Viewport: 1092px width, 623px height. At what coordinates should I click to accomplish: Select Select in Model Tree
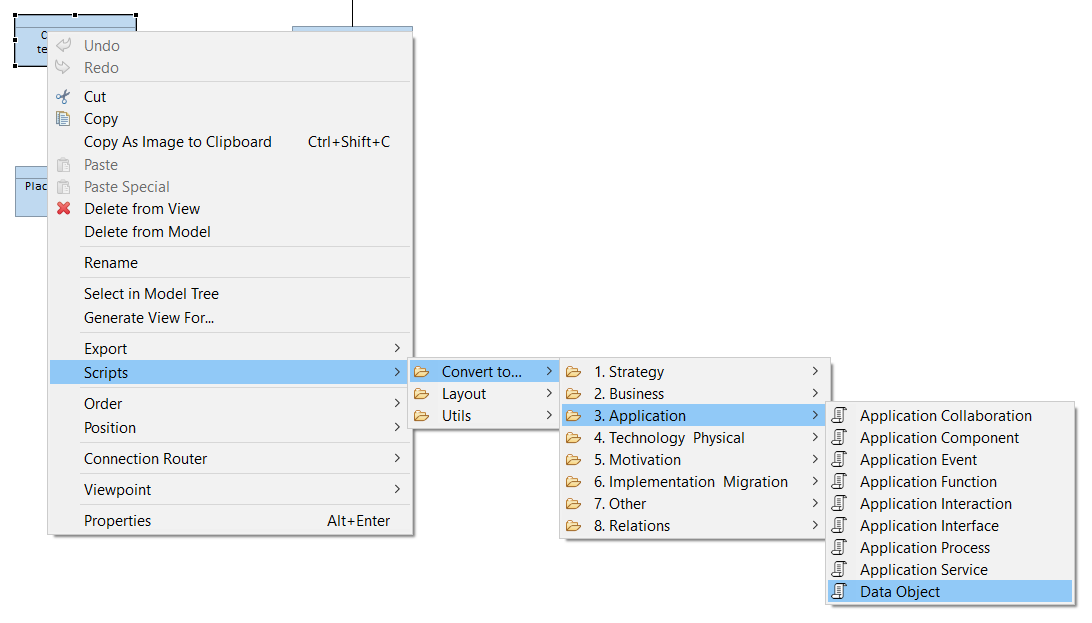[x=231, y=294]
